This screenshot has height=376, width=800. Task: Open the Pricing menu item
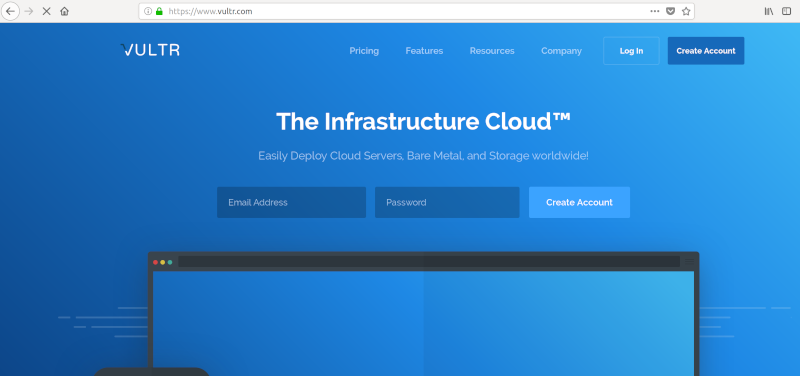[364, 51]
